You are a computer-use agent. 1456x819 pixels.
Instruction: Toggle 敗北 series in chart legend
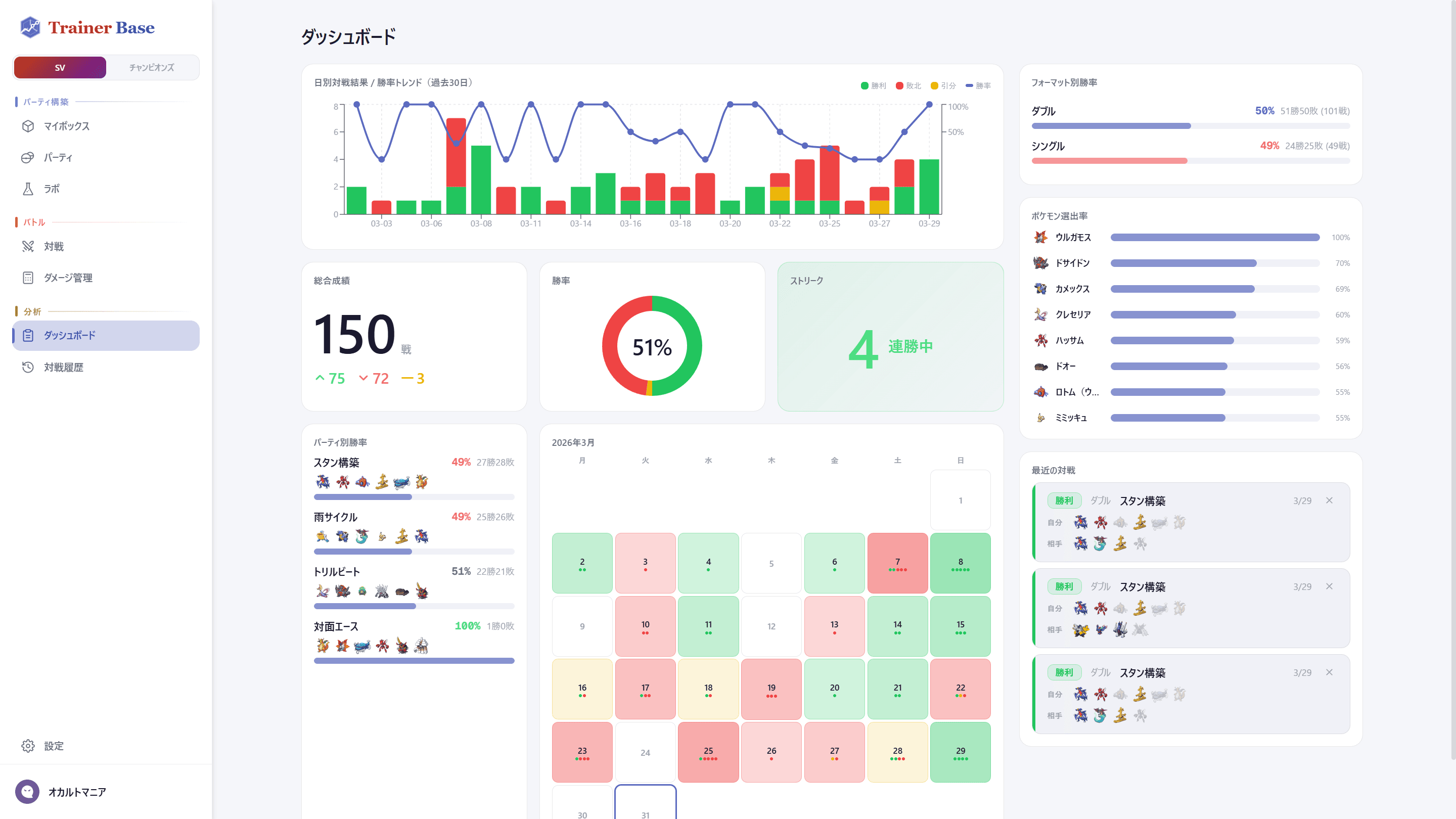coord(908,86)
